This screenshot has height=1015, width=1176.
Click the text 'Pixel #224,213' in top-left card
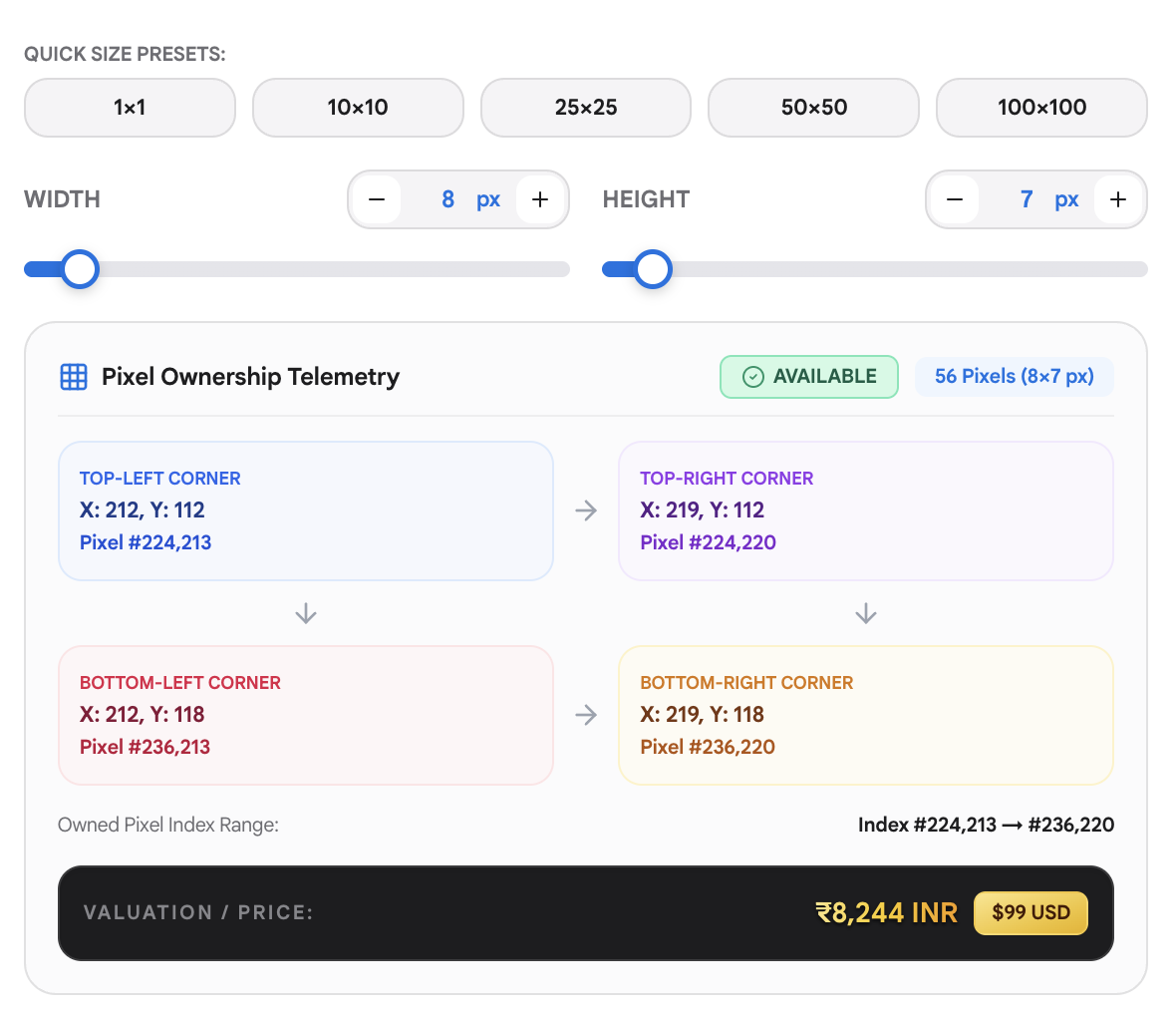coord(146,542)
